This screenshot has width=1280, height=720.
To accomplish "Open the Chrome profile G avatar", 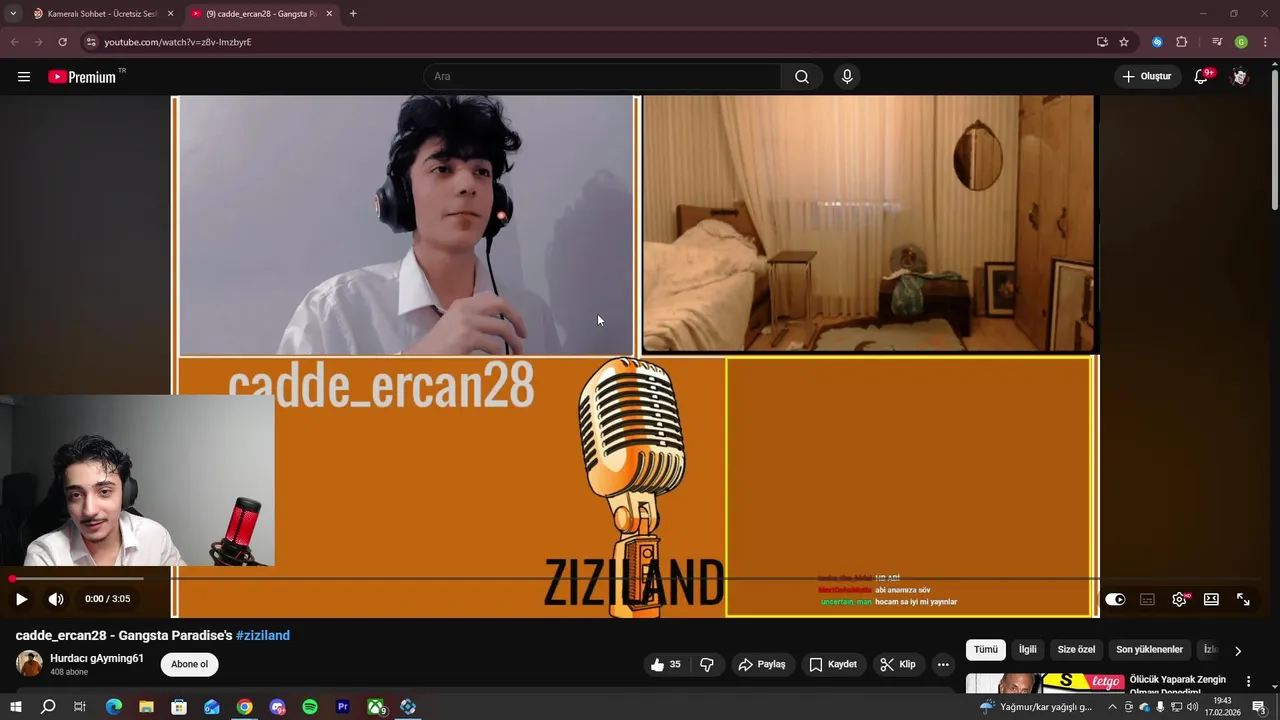I will pos(1241,42).
